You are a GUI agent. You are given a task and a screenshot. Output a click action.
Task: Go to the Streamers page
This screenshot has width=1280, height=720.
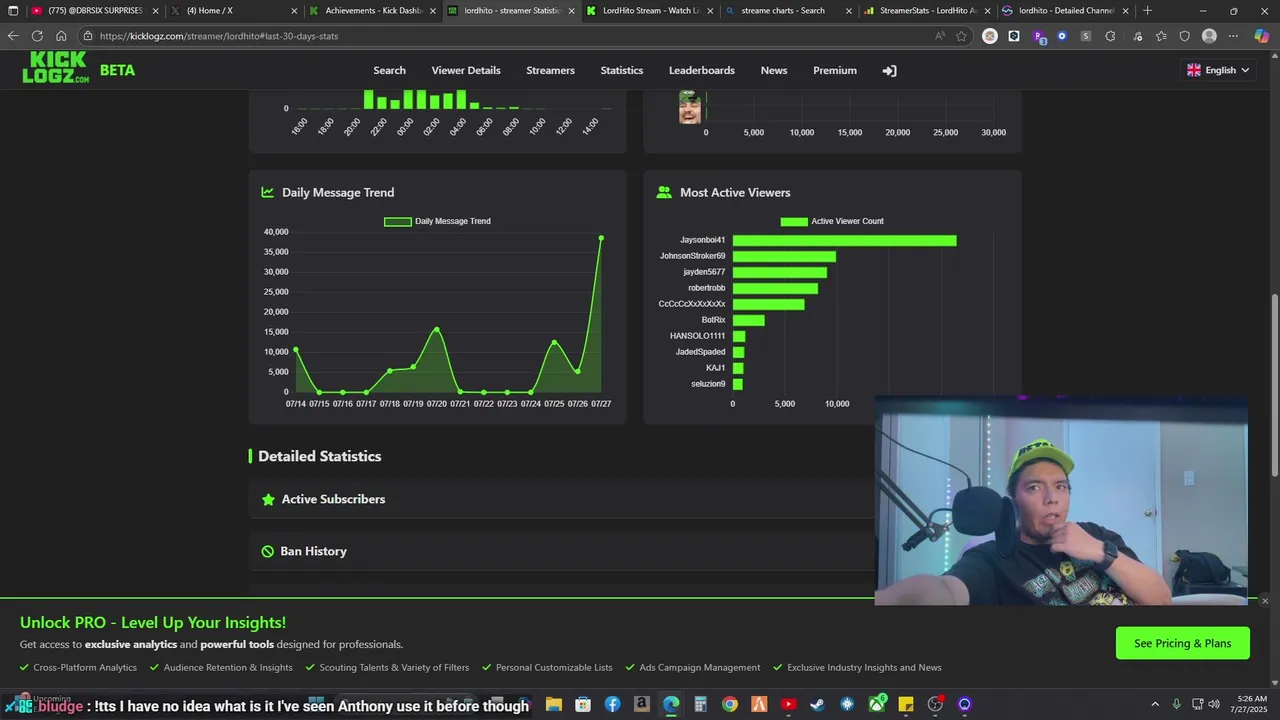click(x=550, y=70)
